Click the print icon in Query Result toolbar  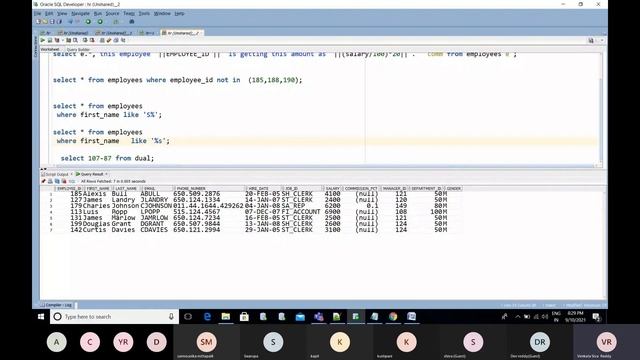click(50, 181)
